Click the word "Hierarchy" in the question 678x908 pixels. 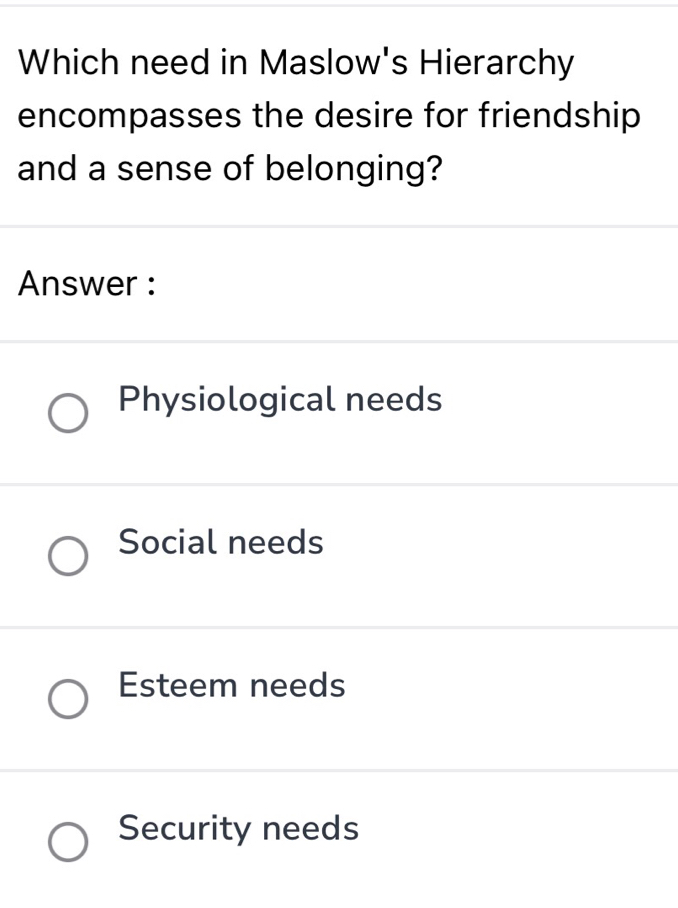[497, 63]
